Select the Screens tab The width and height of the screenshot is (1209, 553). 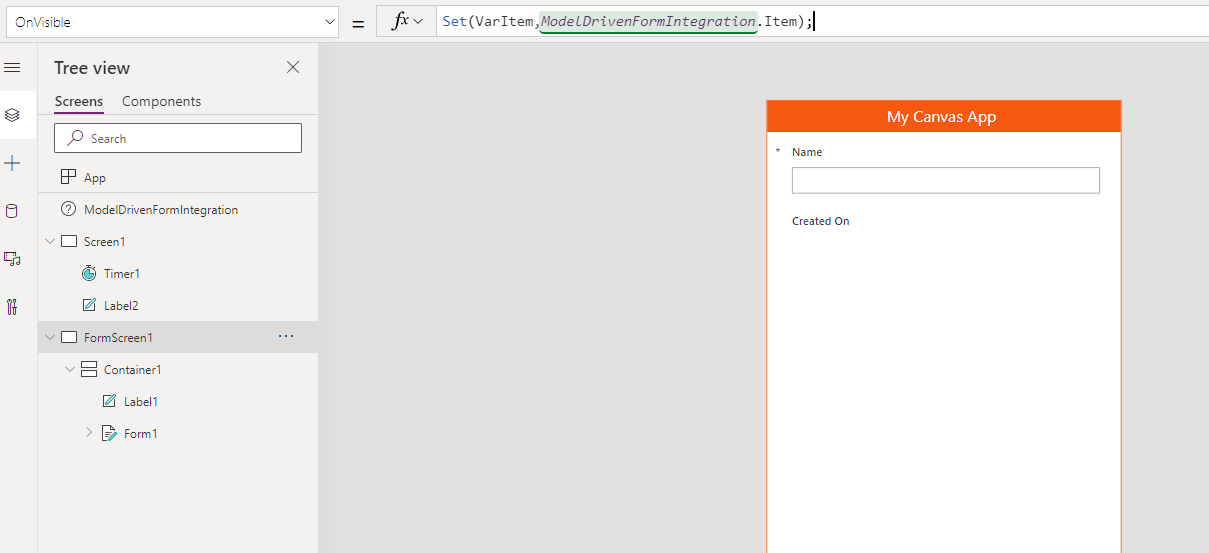78,101
